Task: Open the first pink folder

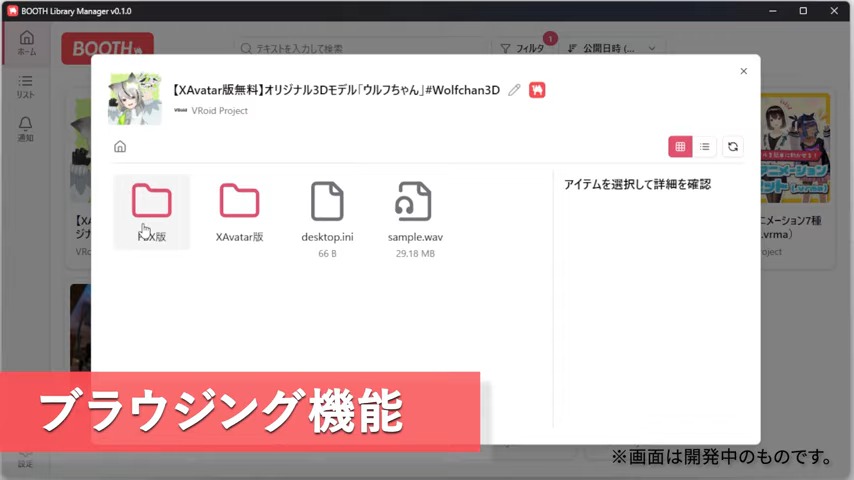Action: tap(151, 211)
